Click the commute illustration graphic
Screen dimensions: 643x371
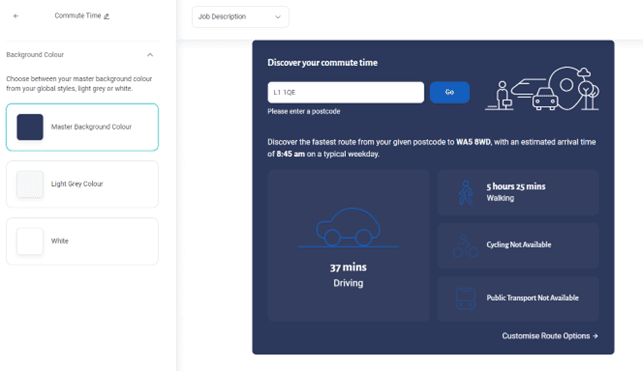pyautogui.click(x=542, y=89)
